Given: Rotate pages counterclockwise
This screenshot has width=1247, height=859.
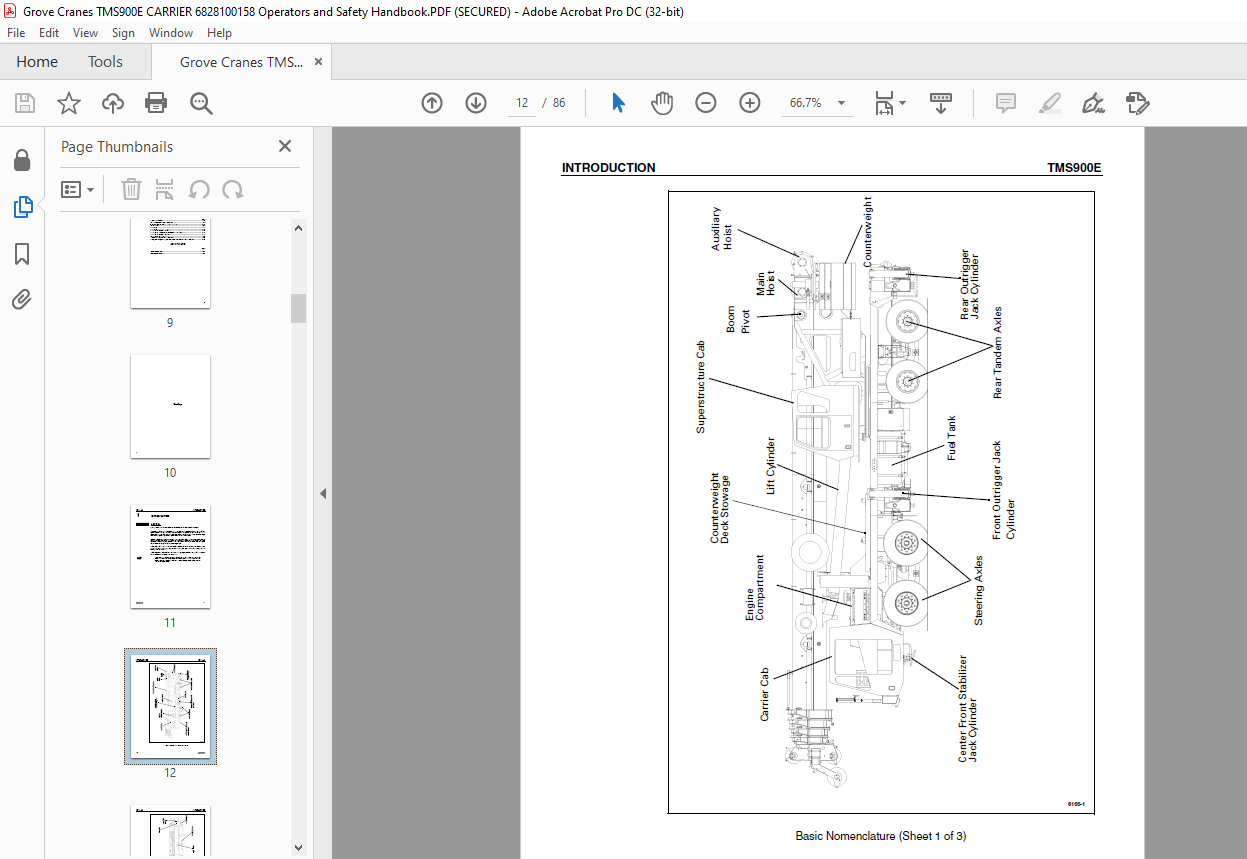Looking at the screenshot, I should (x=199, y=189).
